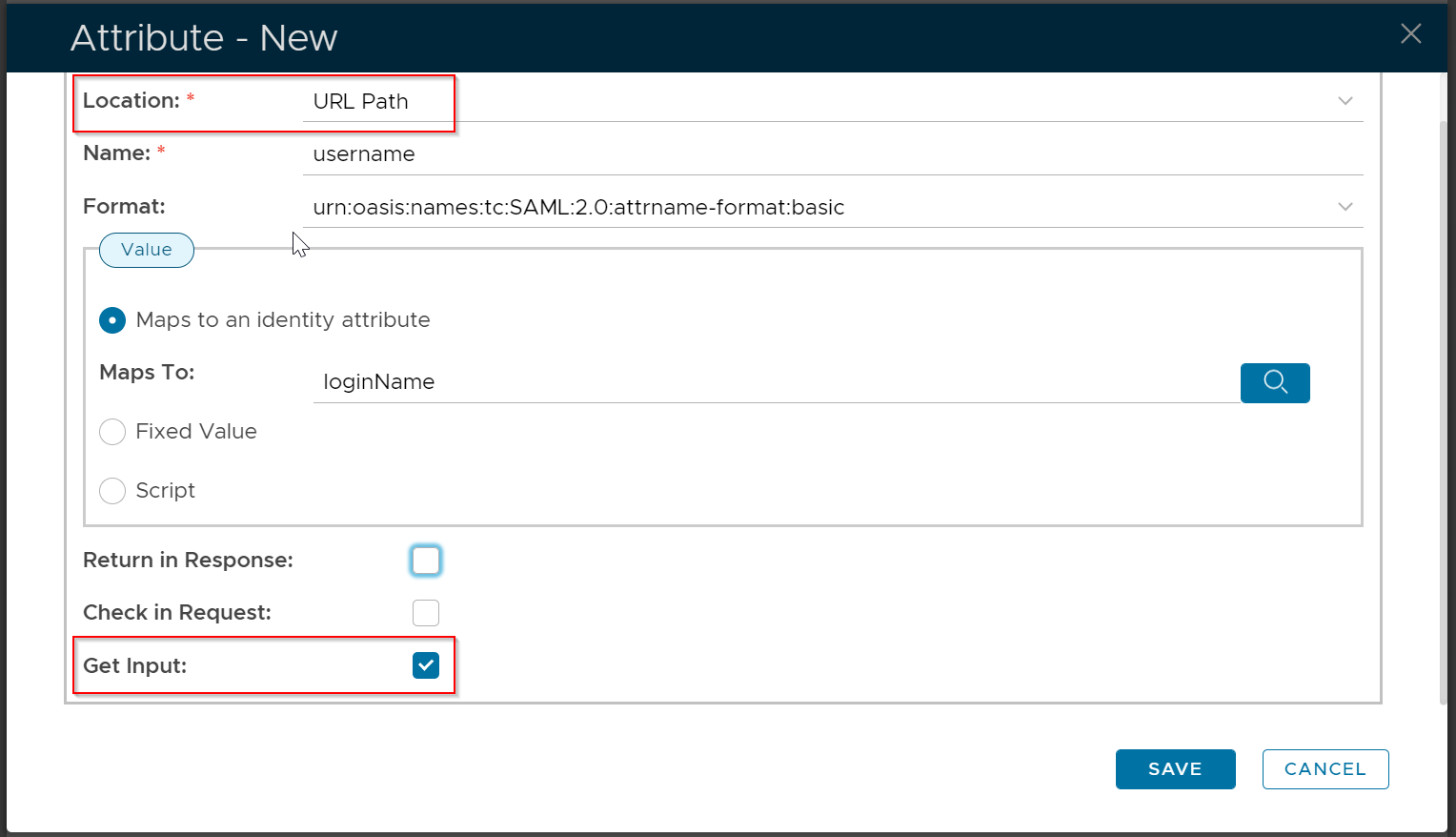This screenshot has height=837, width=1456.
Task: Expand the Location dropdown chevron
Action: [1345, 101]
